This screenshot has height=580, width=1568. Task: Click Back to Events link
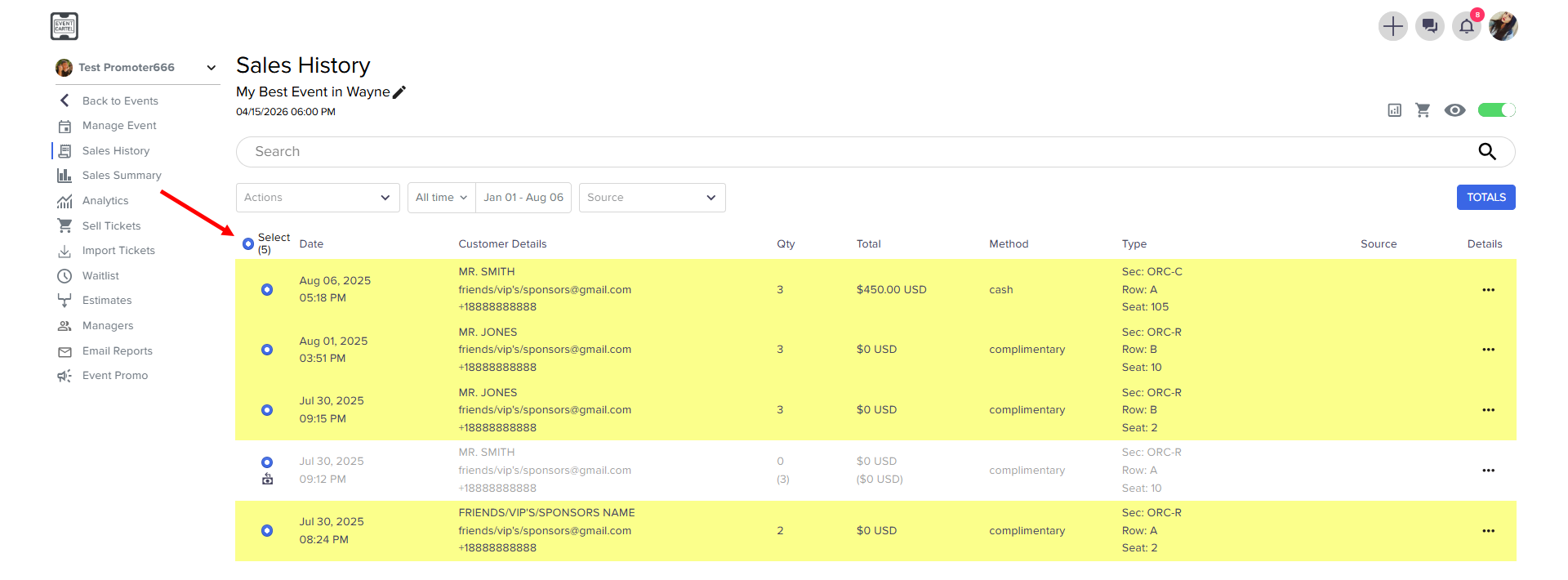point(120,101)
